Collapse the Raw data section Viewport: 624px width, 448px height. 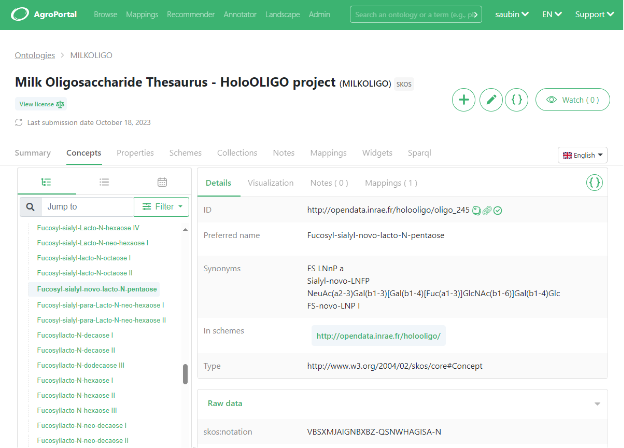(x=596, y=403)
